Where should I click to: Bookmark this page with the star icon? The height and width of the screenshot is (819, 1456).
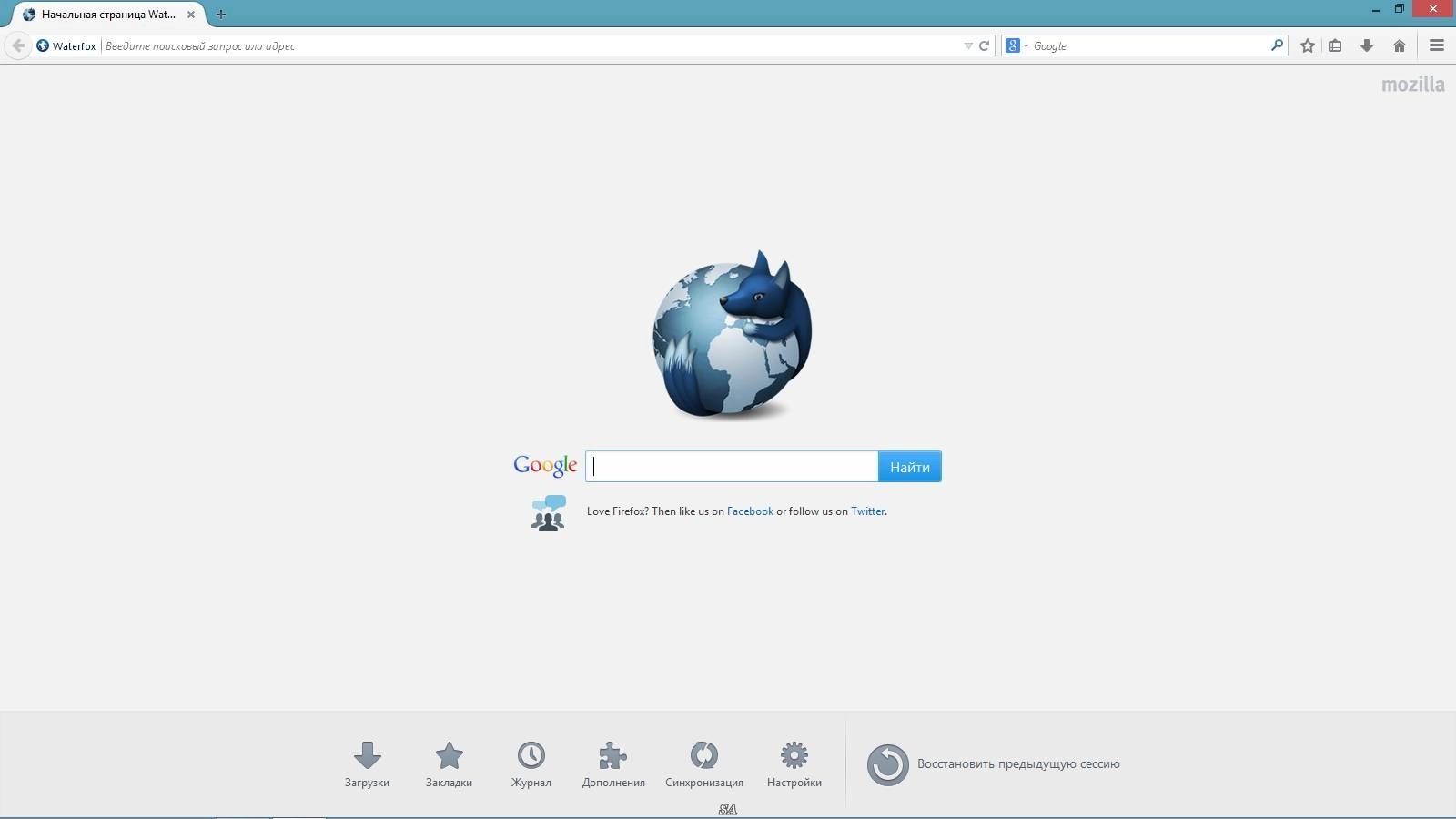click(x=1308, y=45)
